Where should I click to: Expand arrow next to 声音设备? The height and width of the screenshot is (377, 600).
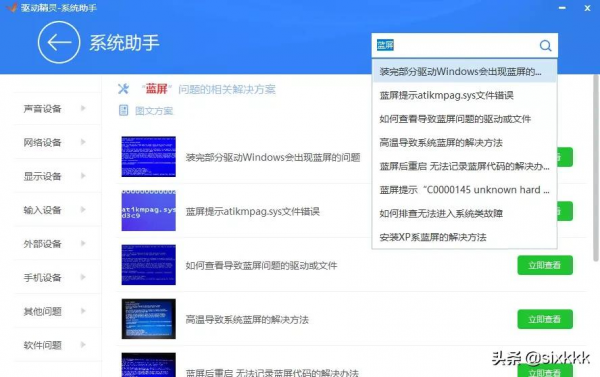(83, 108)
